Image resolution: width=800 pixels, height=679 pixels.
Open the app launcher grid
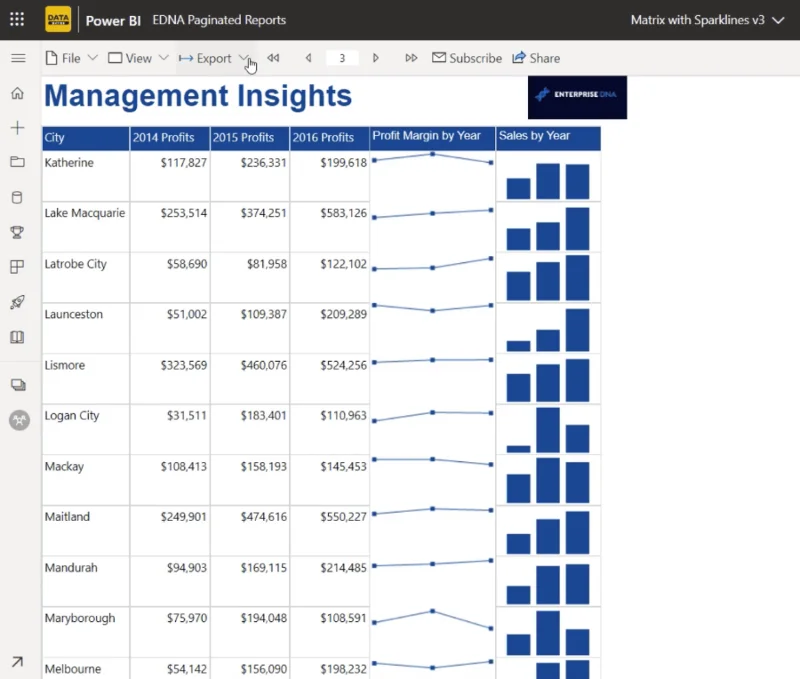tap(17, 19)
